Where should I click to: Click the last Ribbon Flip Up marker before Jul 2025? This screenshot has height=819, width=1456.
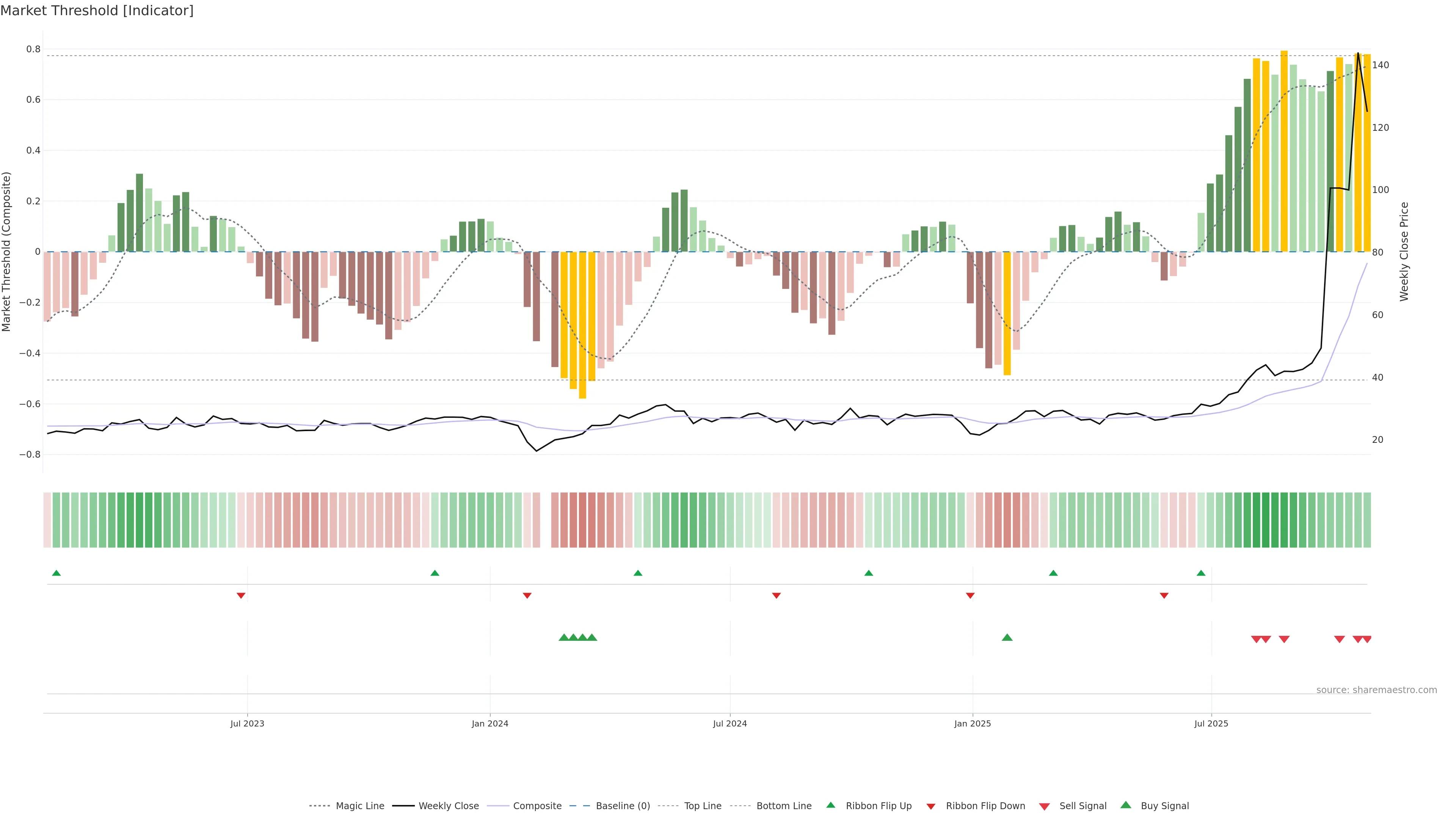point(1201,573)
